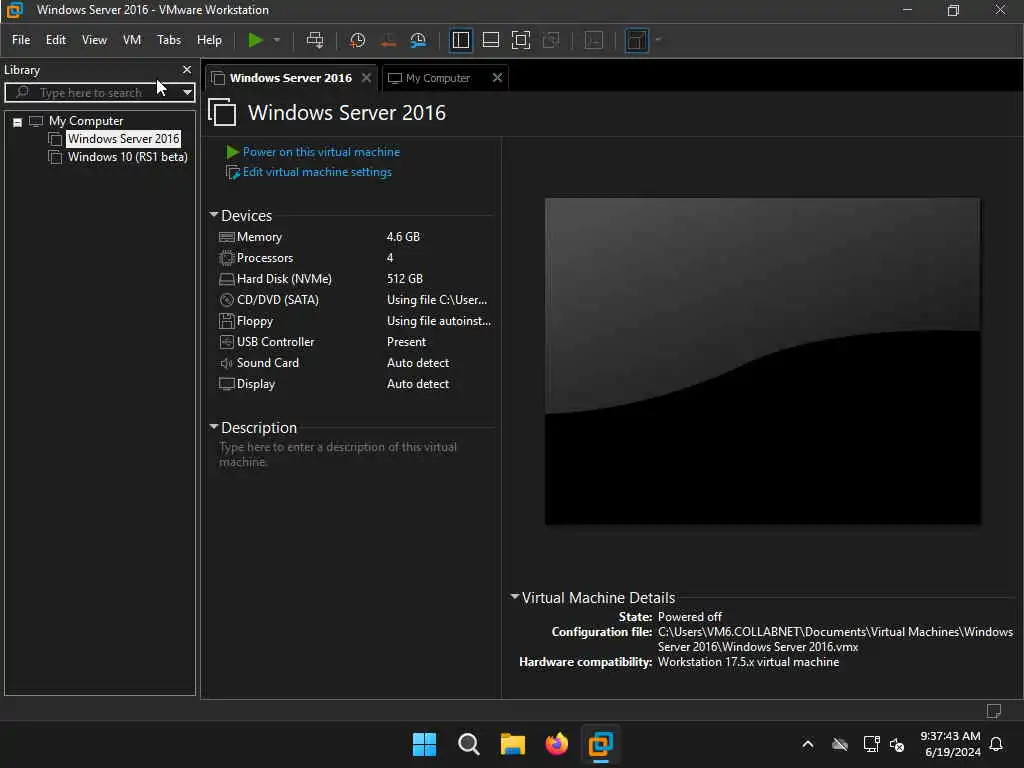This screenshot has width=1024, height=768.
Task: Click Send Ctrl+Alt+Del toolbar icon
Action: tap(315, 40)
